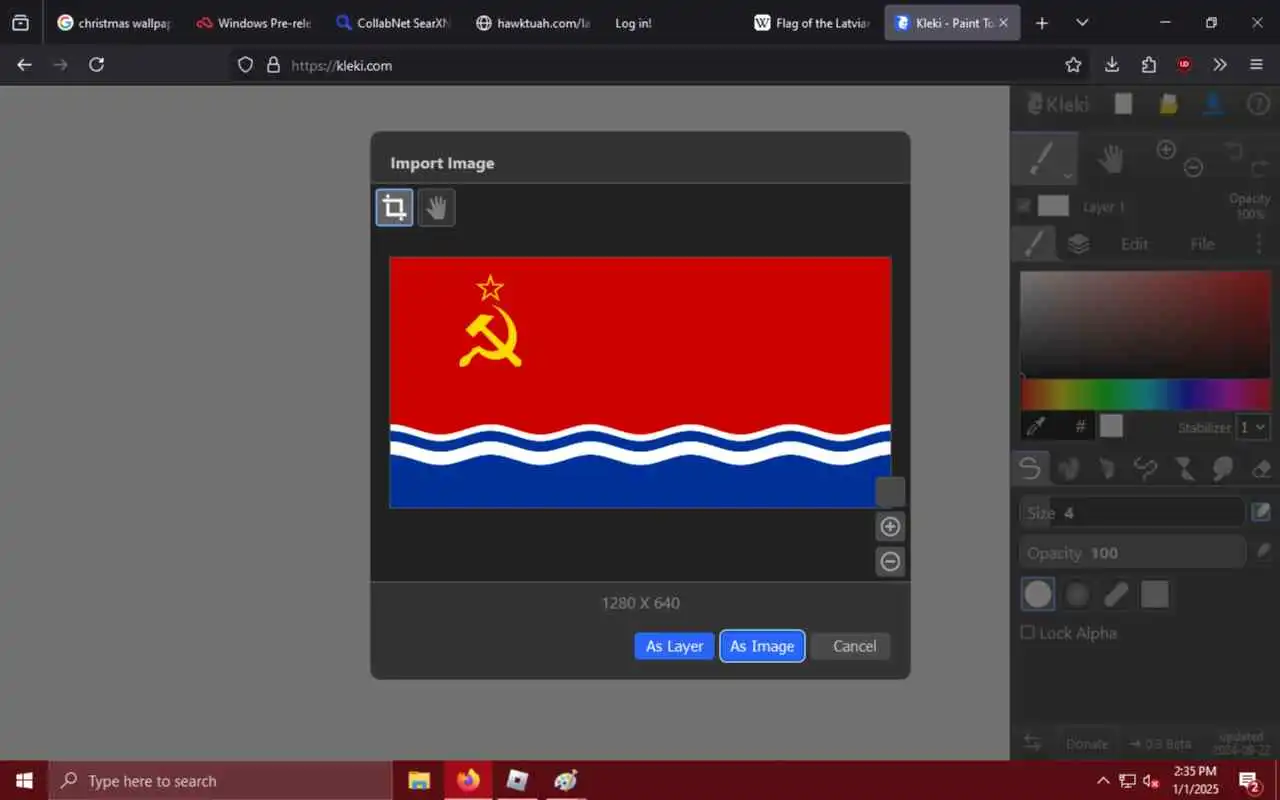Open the brush tool dropdown arrow
This screenshot has width=1280, height=800.
click(x=1067, y=176)
